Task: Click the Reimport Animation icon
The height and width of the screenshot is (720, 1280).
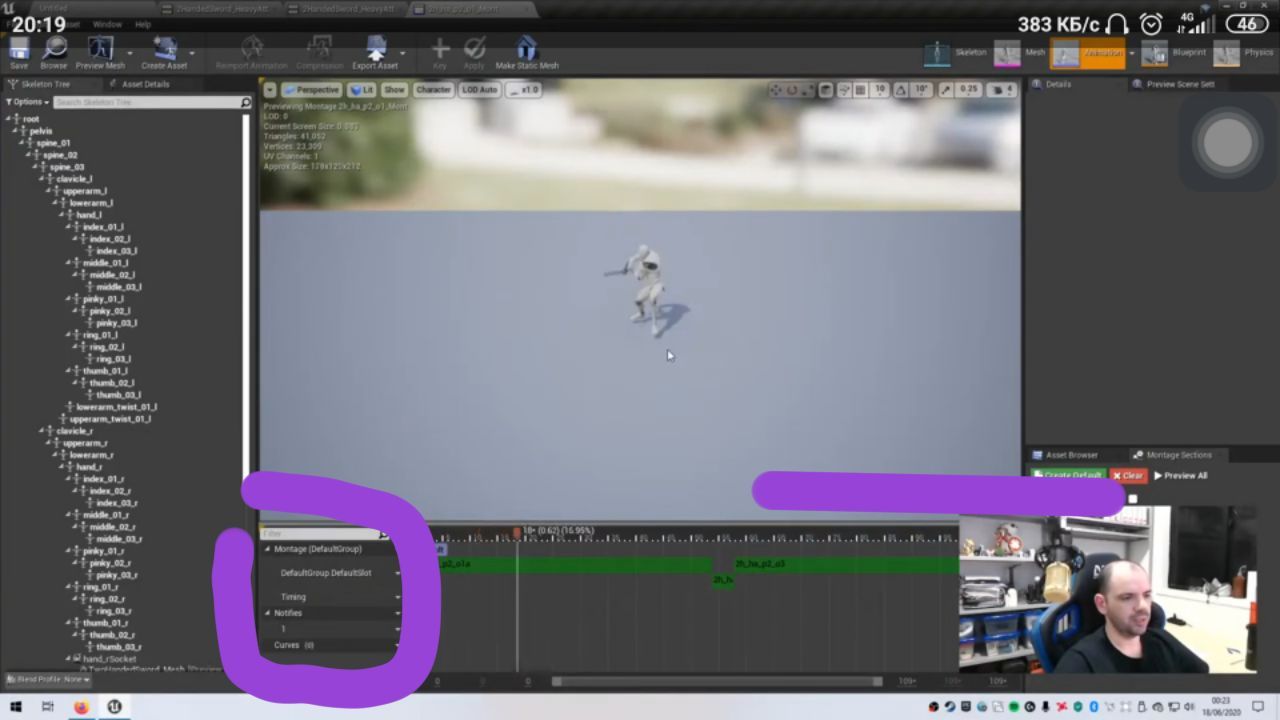Action: tap(252, 52)
